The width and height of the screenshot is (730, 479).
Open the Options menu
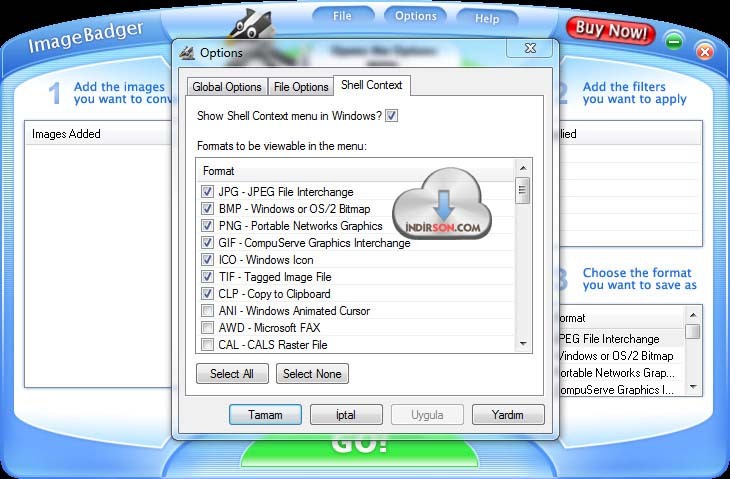415,16
